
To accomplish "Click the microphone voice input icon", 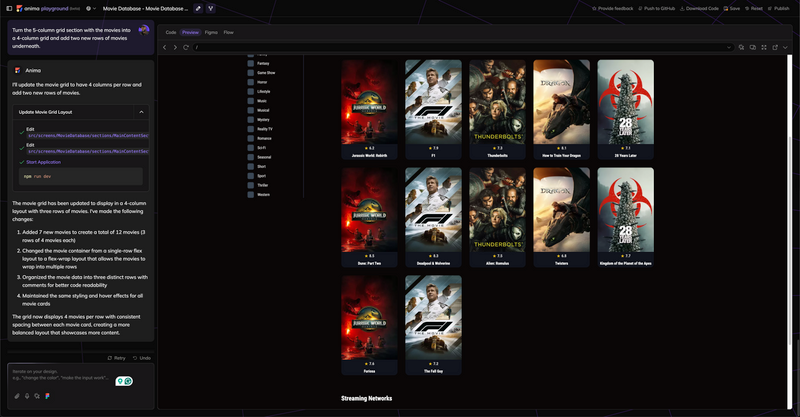I will [27, 396].
